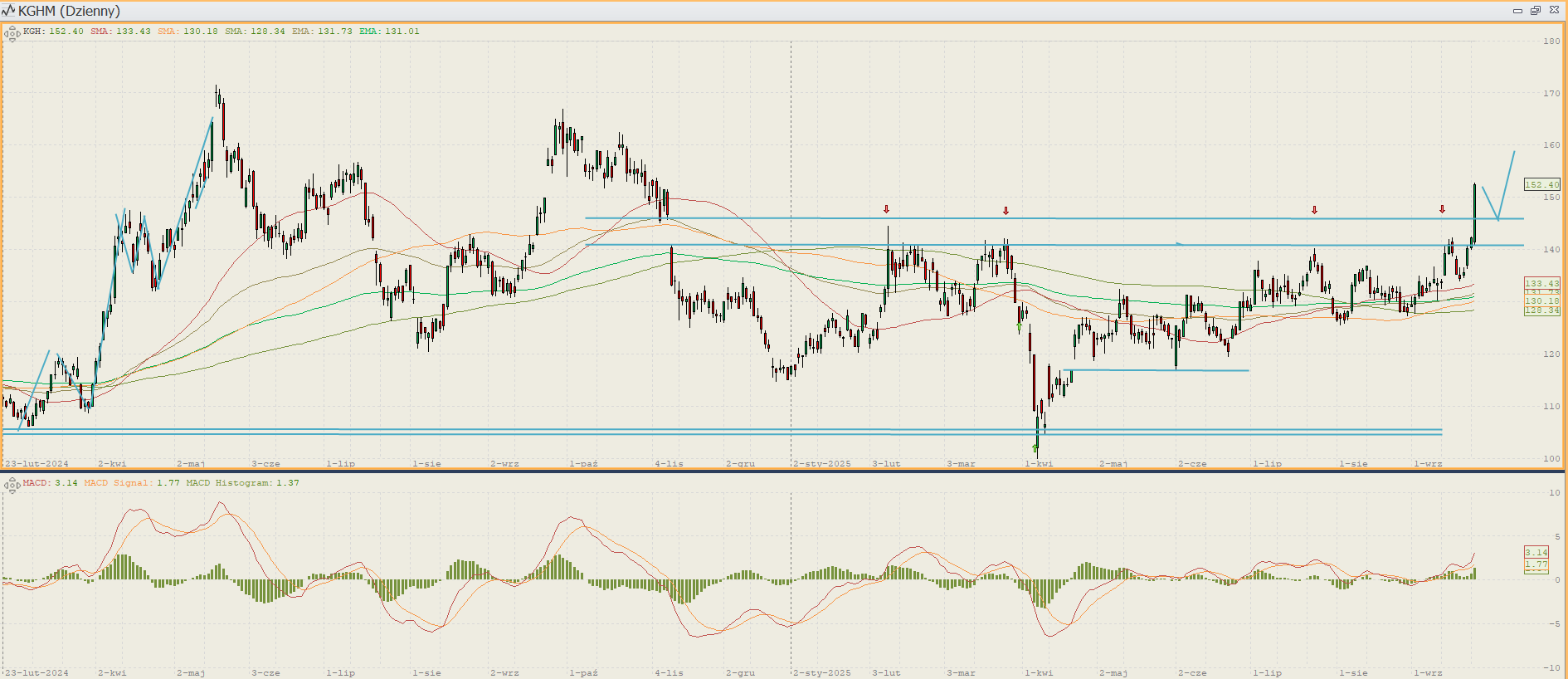Click the divider between price and MACD panes
The height and width of the screenshot is (679, 1568).
click(x=784, y=471)
